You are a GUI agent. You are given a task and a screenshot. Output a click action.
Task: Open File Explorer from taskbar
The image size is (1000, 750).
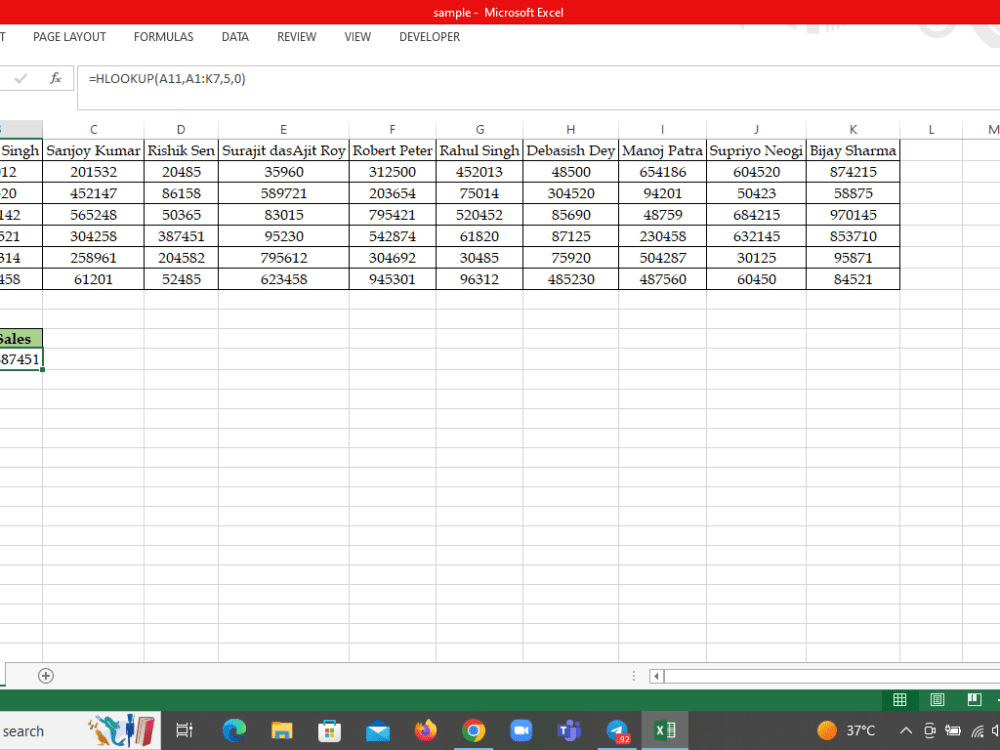pyautogui.click(x=282, y=730)
